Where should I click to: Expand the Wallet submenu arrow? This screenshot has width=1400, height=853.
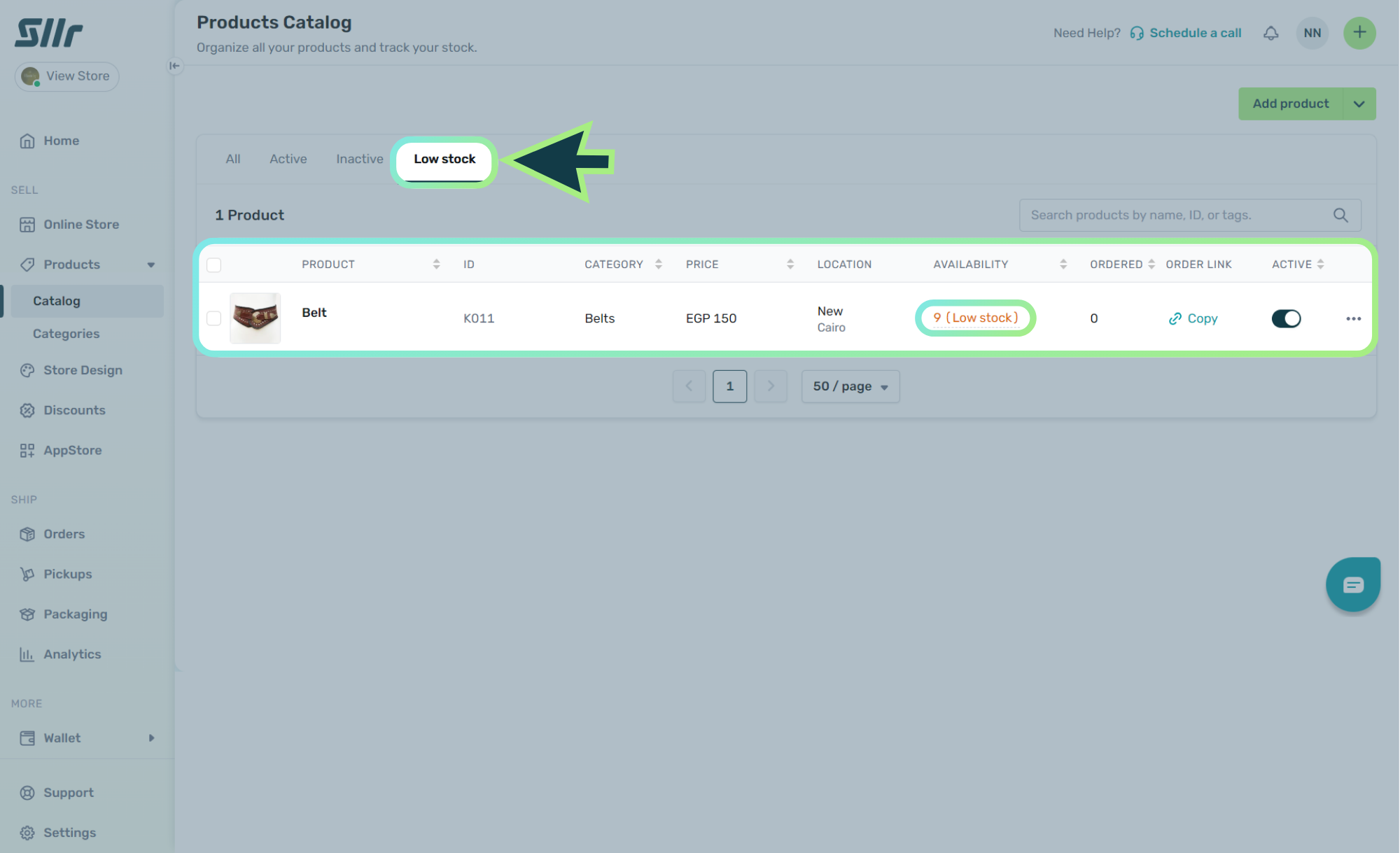[151, 738]
